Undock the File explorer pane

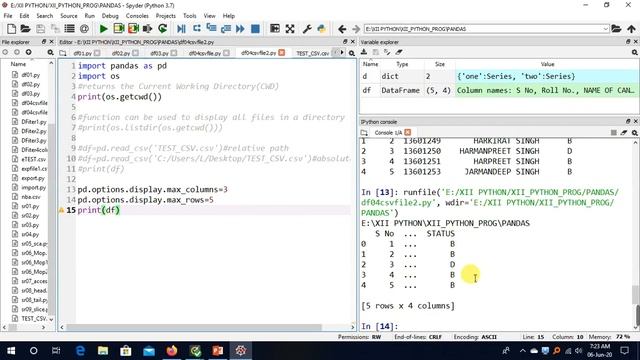pyautogui.click(x=44, y=42)
